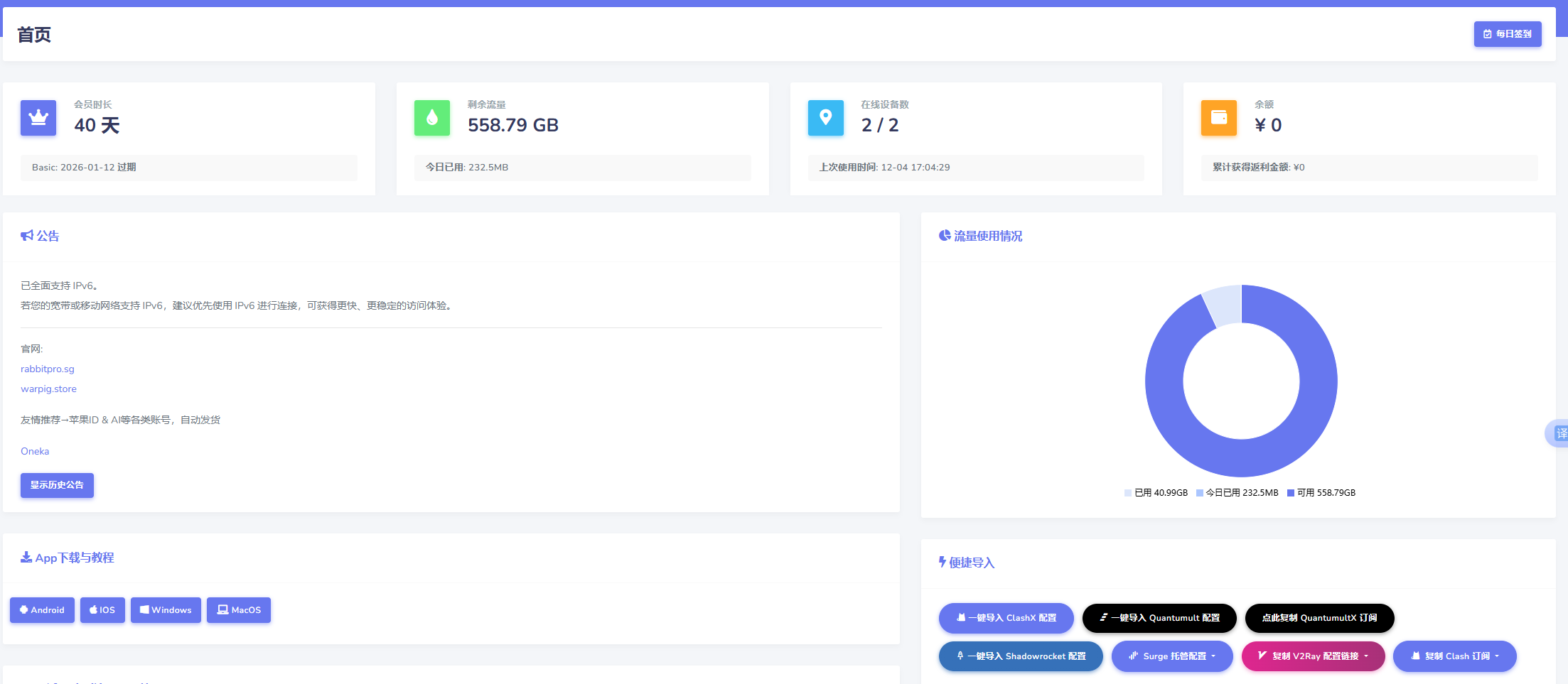Viewport: 1568px width, 684px height.
Task: Toggle the 已用 40.99GB legend item
Action: [1156, 493]
